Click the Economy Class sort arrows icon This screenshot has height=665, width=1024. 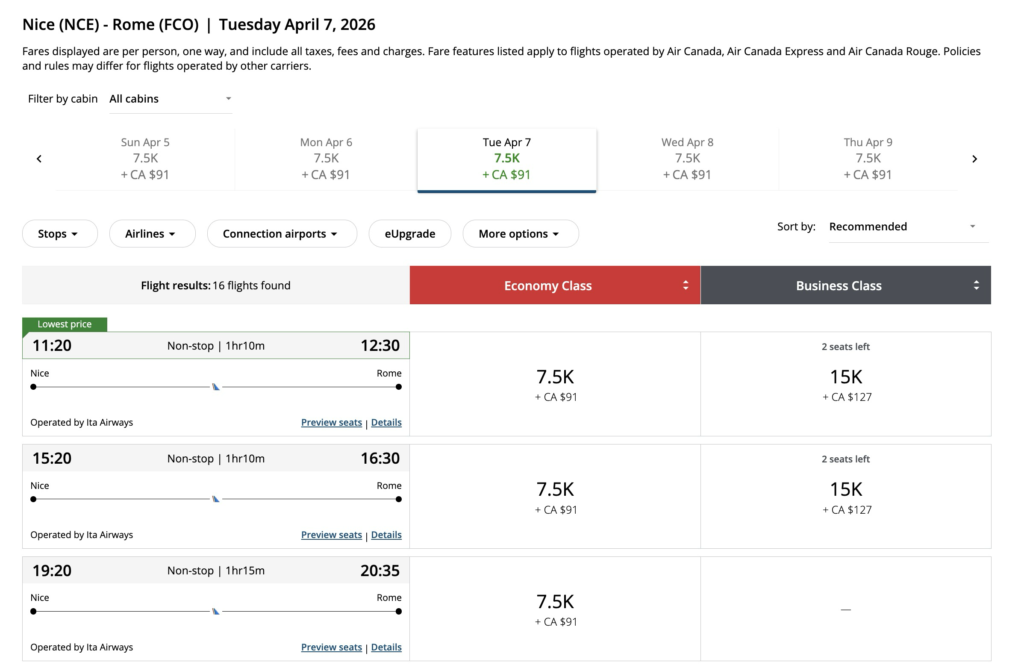(685, 285)
